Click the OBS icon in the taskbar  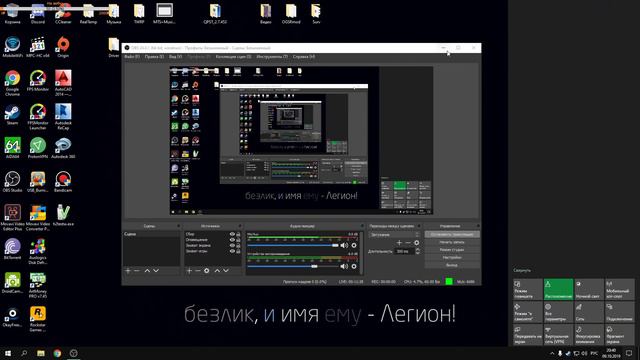[x=73, y=353]
